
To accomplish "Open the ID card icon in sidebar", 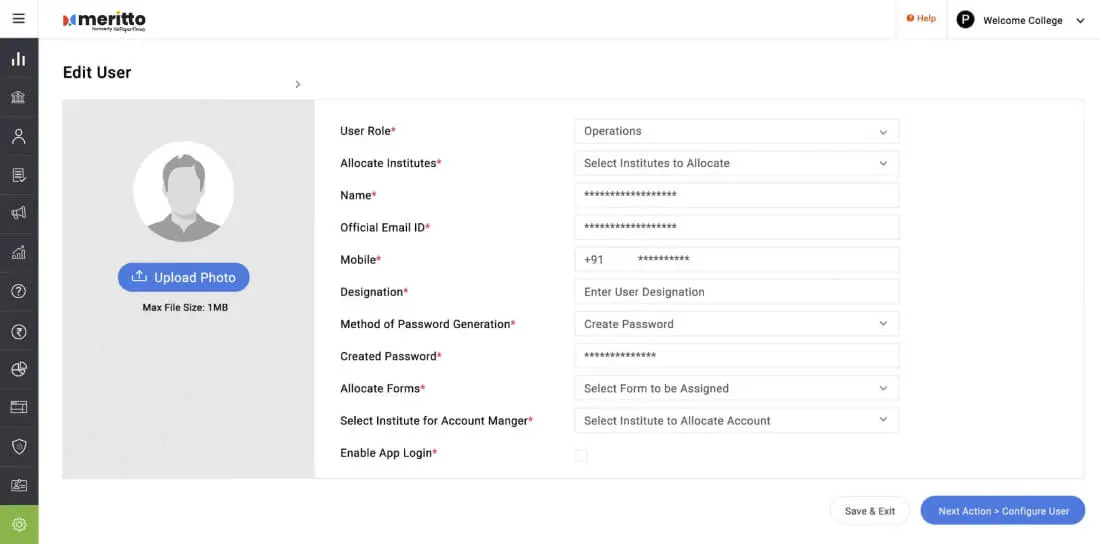I will point(19,485).
